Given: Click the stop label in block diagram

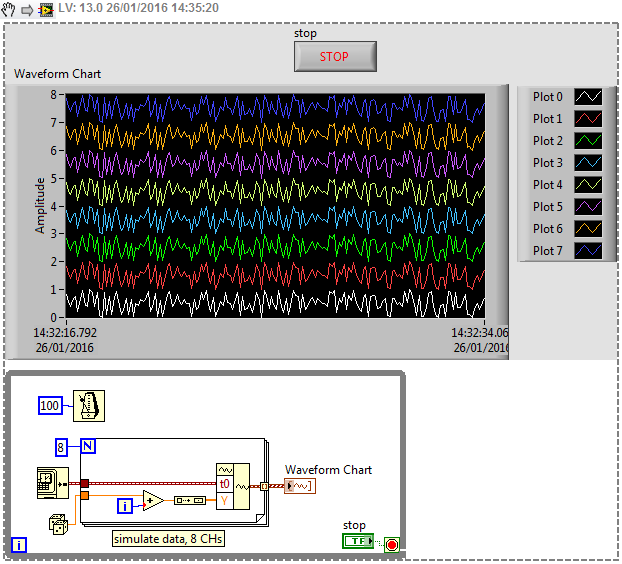Looking at the screenshot, I should click(354, 525).
